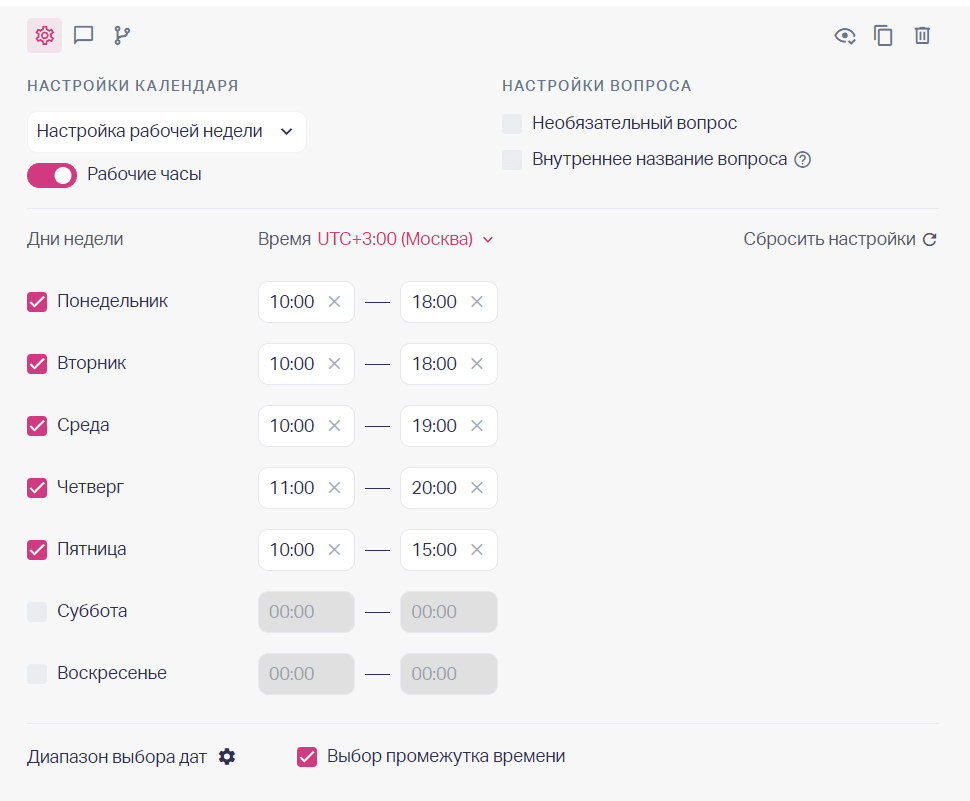Viewport: 970px width, 801px height.
Task: Click help icon beside internal question name
Action: [x=802, y=160]
